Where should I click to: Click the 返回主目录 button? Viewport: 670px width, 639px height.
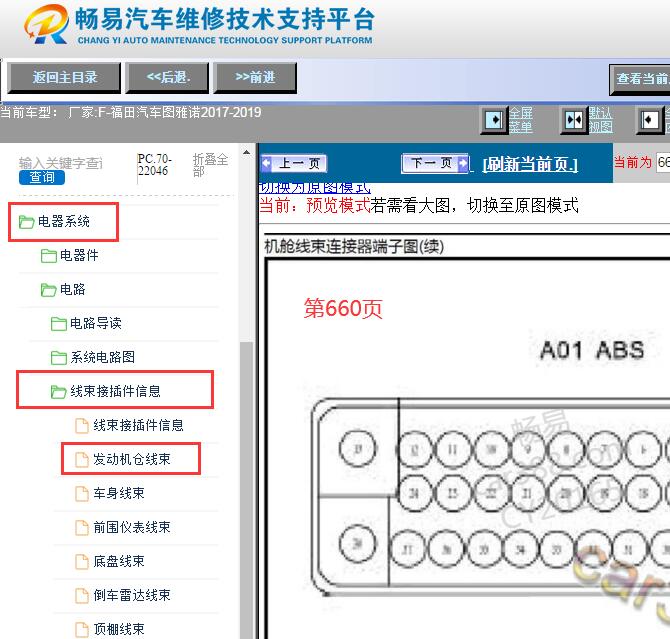64,77
